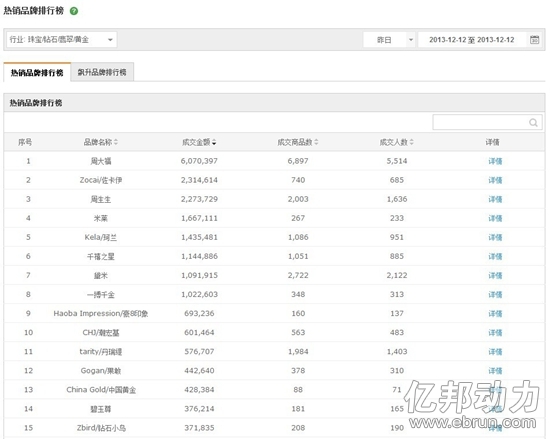The image size is (550, 439).
Task: Click amount value 693,236
Action: (199, 313)
